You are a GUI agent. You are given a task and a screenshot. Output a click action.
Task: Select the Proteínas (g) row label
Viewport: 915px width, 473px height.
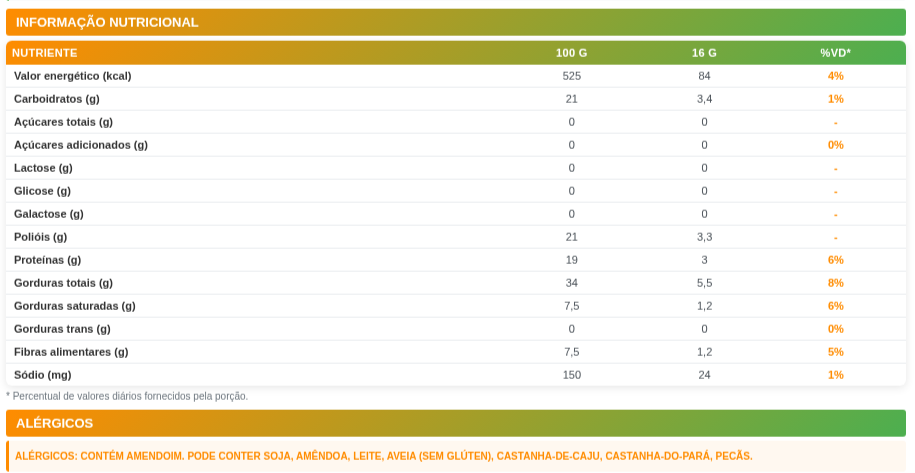pos(47,260)
